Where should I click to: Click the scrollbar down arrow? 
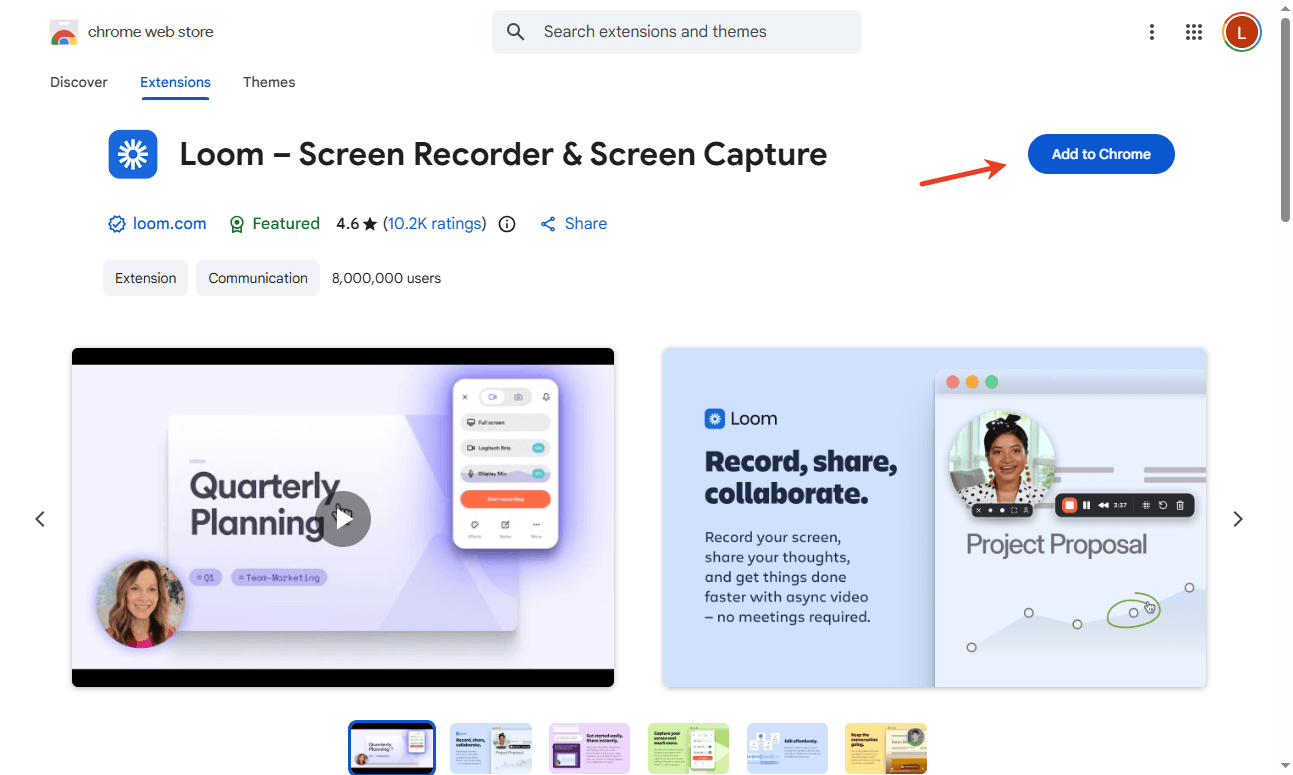[x=1285, y=767]
